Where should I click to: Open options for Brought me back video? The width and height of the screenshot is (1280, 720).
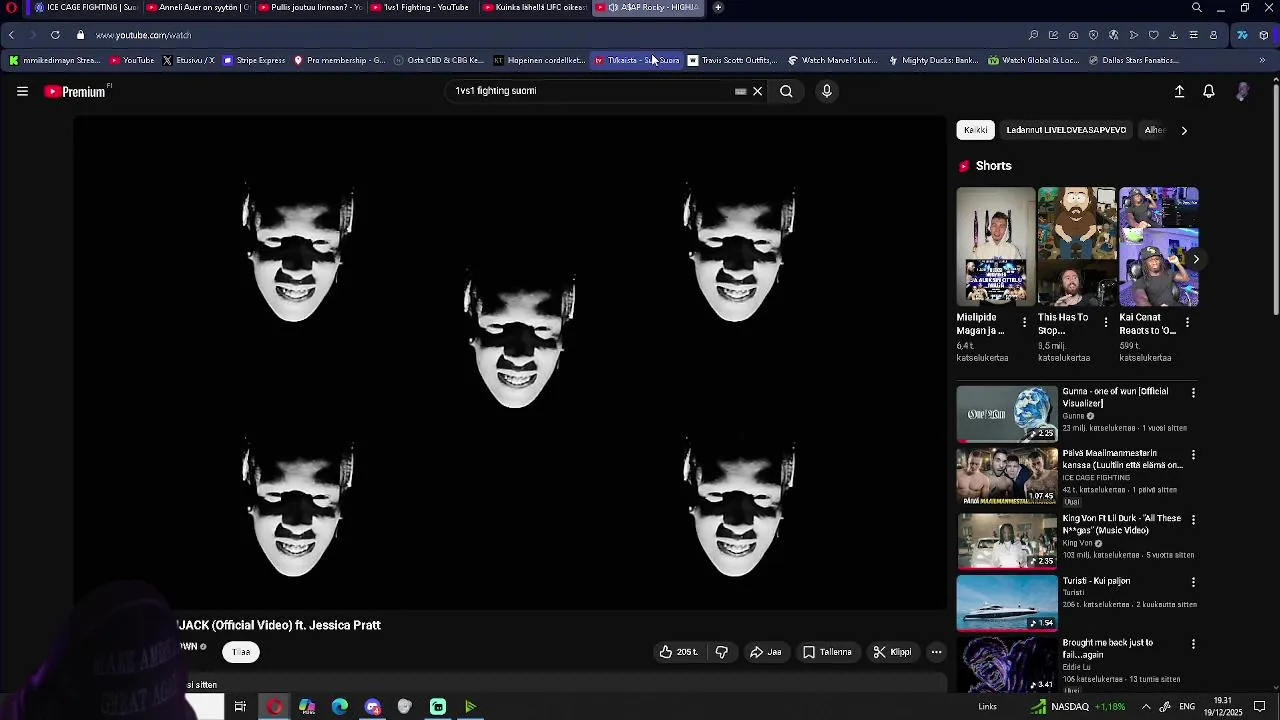[x=1193, y=644]
